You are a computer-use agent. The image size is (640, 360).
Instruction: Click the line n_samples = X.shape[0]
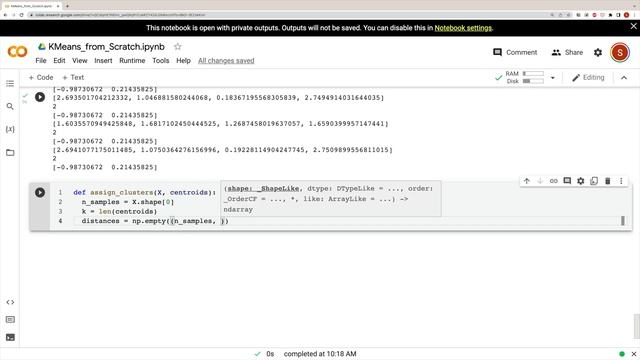(x=128, y=202)
